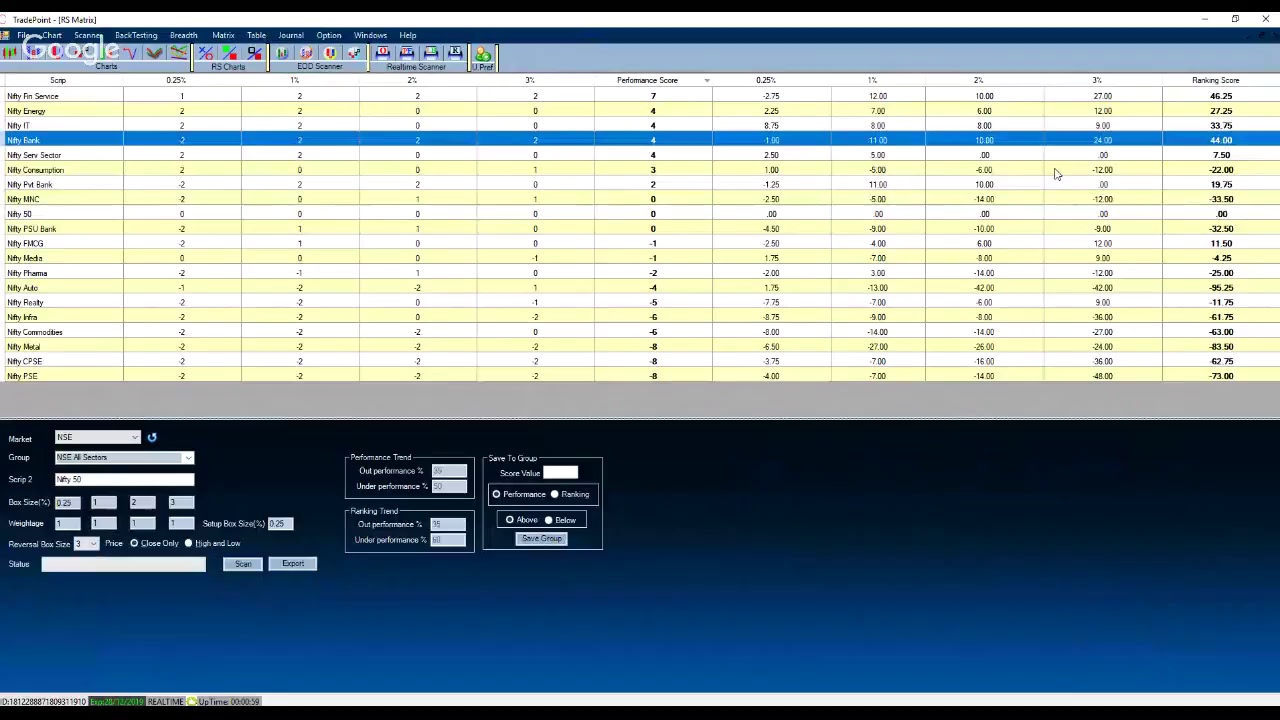The image size is (1280, 720).
Task: Click Performance Trend Out performance % field
Action: point(449,471)
